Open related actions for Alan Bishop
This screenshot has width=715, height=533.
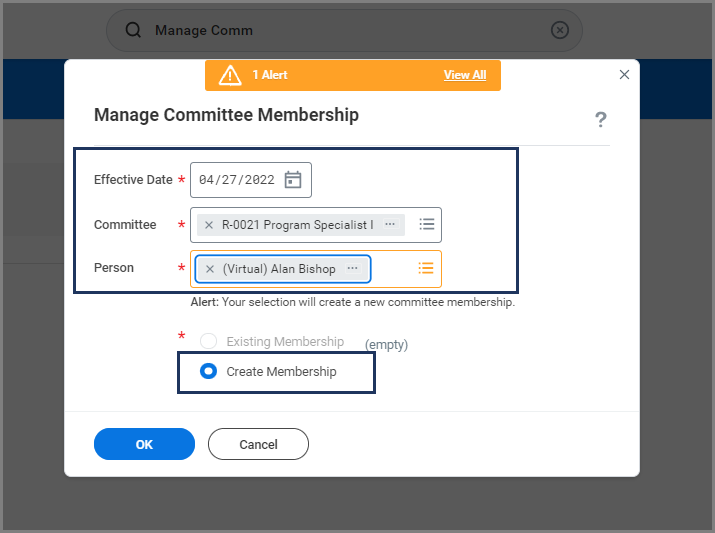point(352,269)
